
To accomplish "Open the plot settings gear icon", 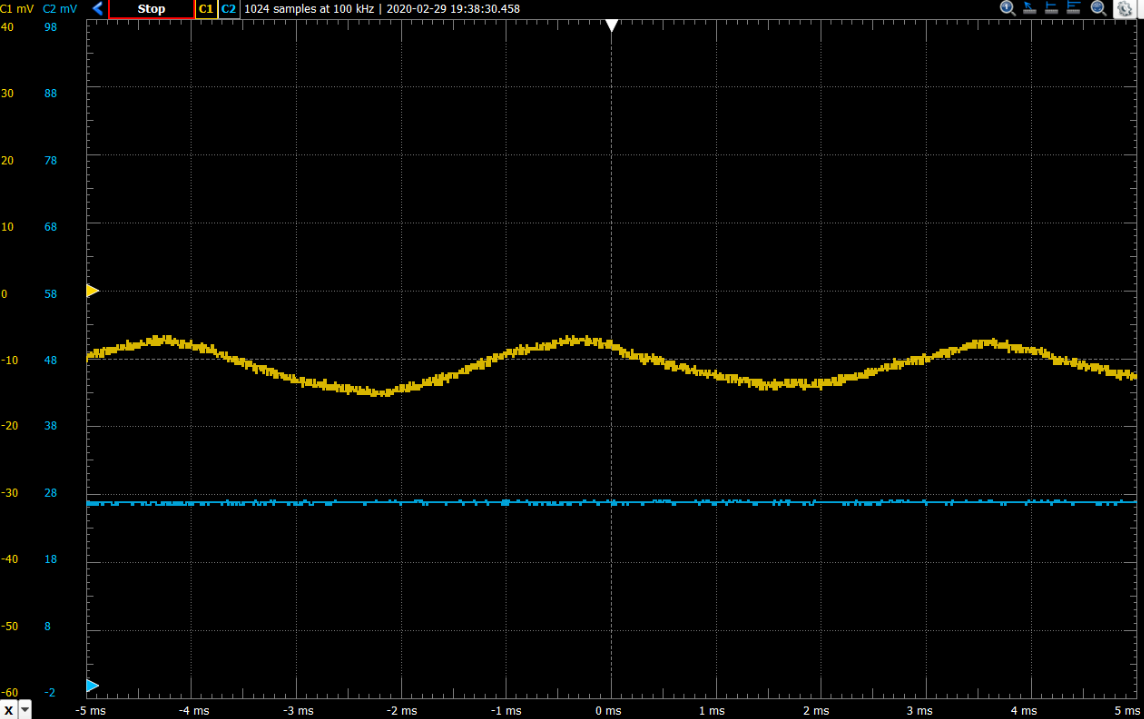I will (1124, 9).
